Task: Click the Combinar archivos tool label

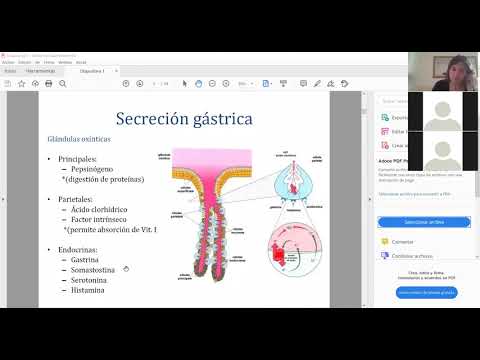Action: 412,256
